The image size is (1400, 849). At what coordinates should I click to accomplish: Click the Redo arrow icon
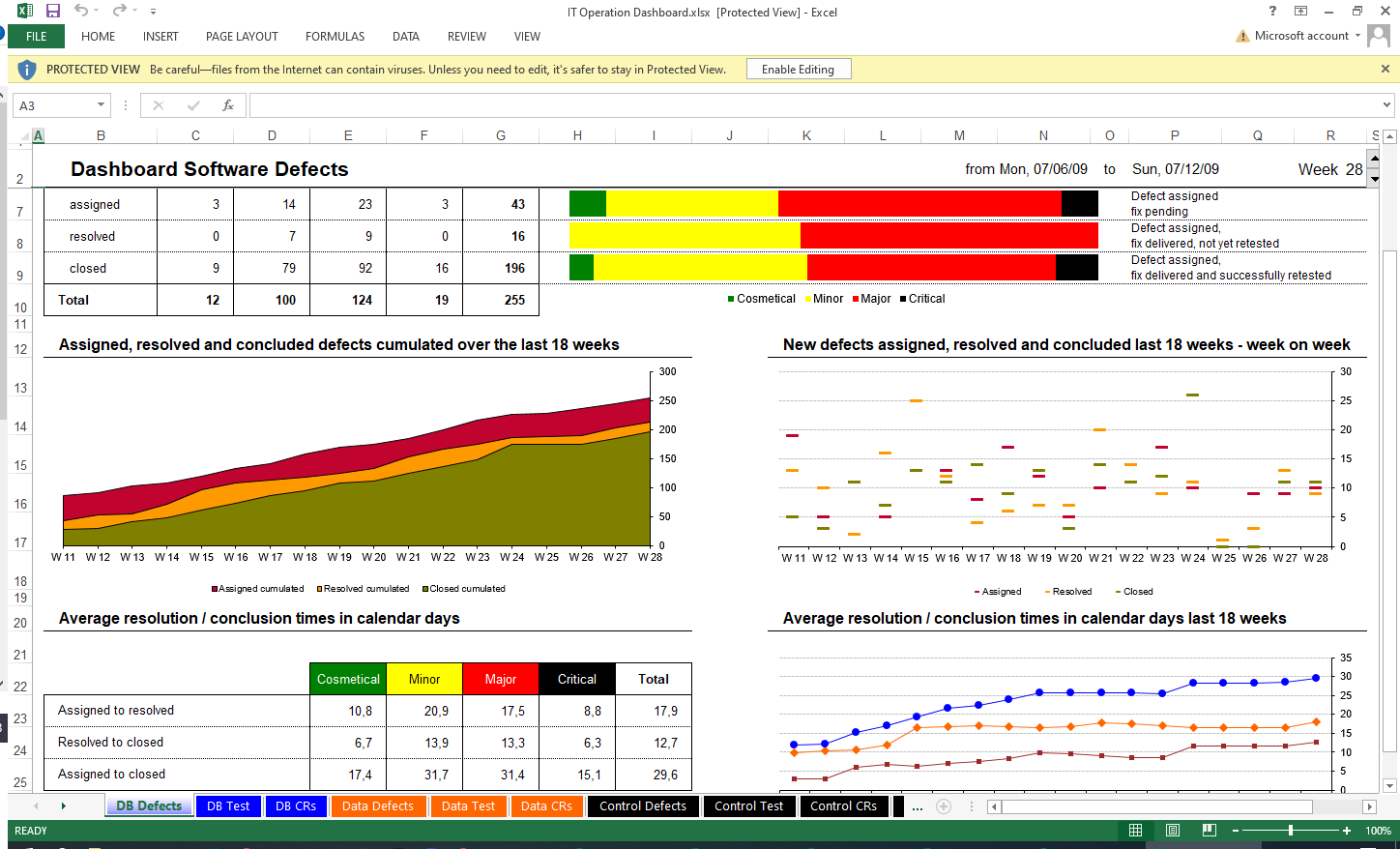pyautogui.click(x=119, y=11)
